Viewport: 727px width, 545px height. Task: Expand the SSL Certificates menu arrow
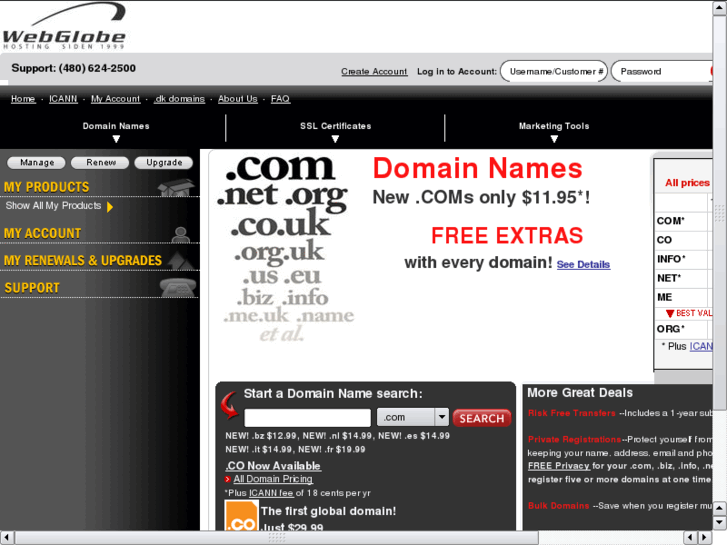[335, 139]
